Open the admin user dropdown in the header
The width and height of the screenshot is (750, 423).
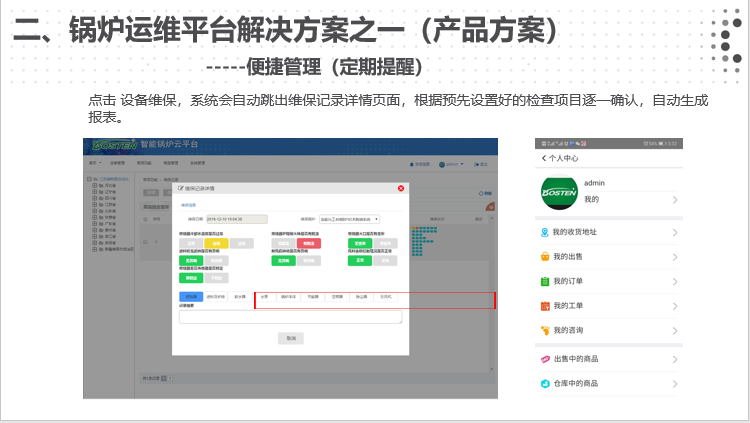tap(451, 162)
